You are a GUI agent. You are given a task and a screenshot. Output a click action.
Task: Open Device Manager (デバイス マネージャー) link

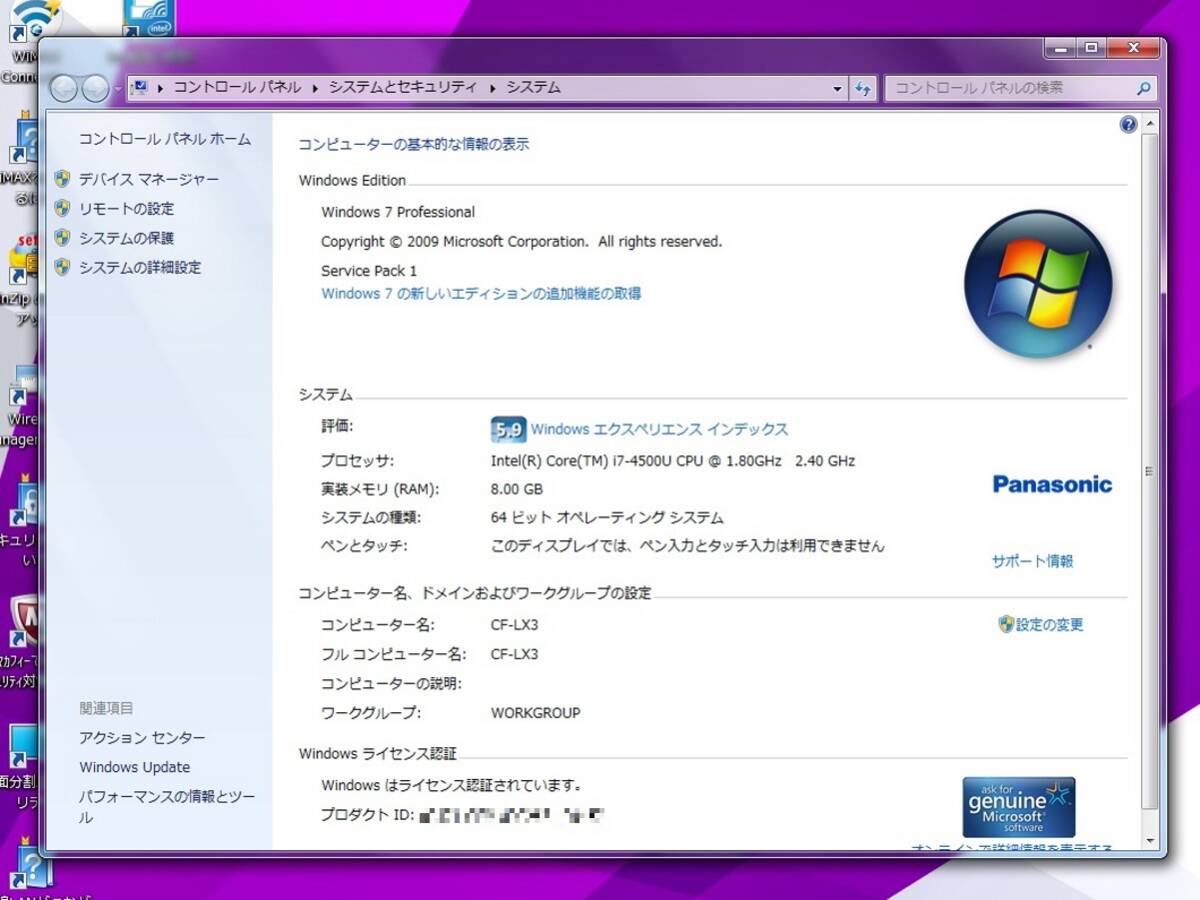click(x=149, y=179)
